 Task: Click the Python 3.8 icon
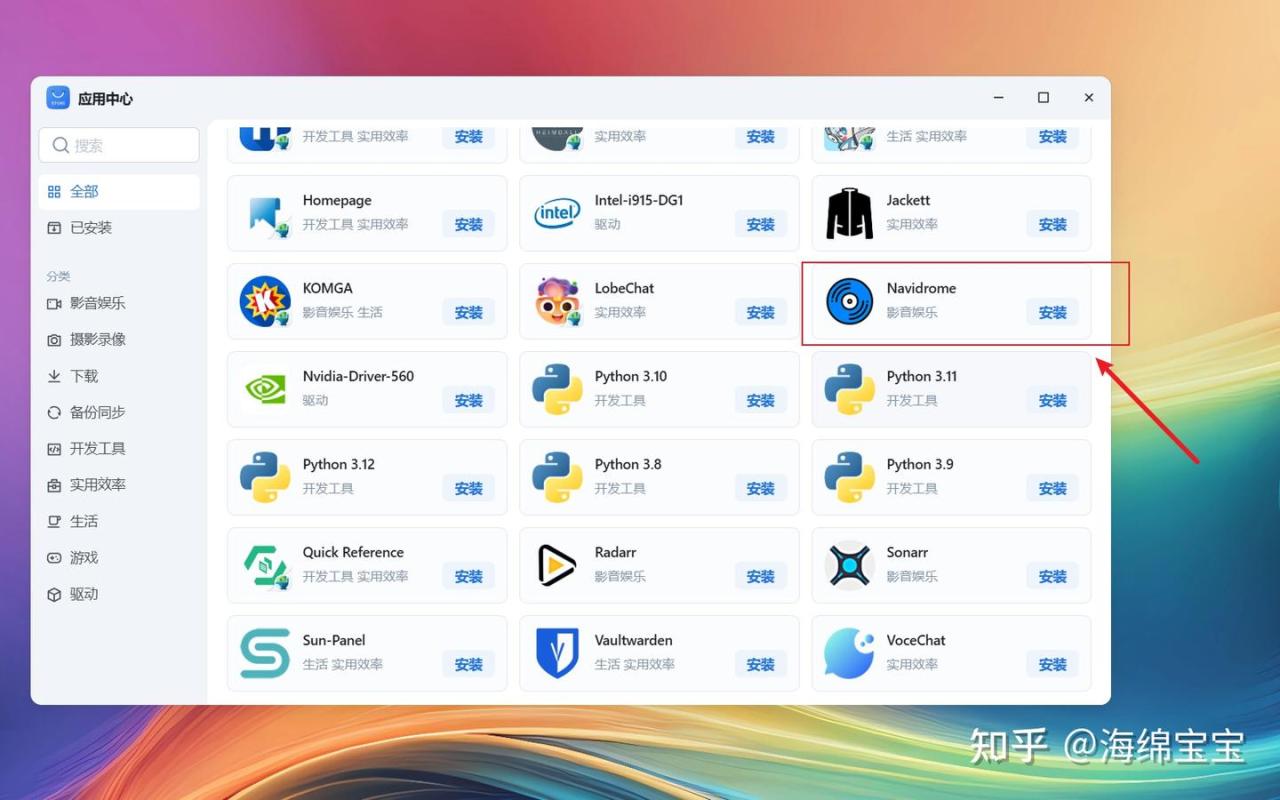tap(557, 477)
